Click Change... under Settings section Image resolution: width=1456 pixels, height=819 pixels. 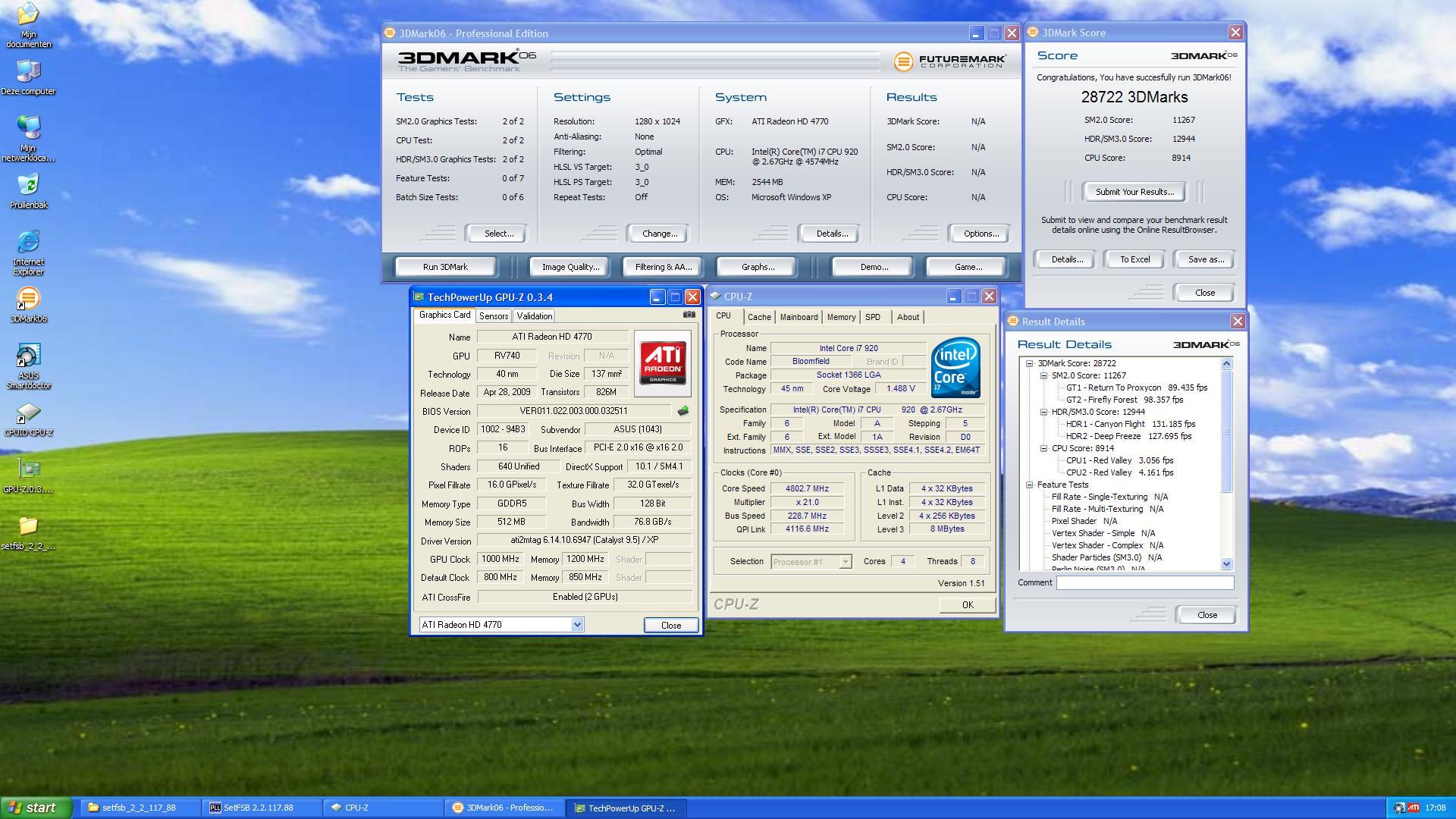[x=660, y=234]
